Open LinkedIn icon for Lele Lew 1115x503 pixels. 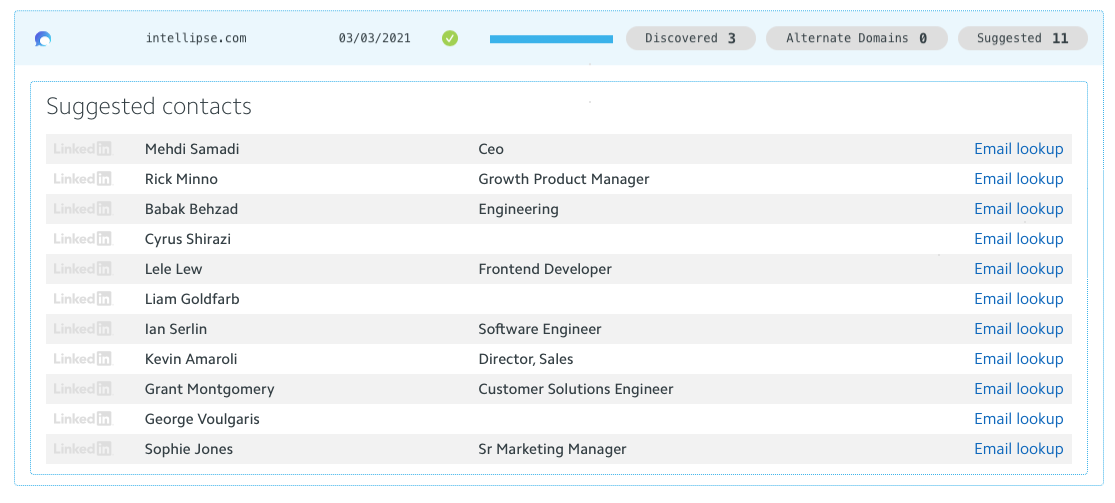(82, 269)
